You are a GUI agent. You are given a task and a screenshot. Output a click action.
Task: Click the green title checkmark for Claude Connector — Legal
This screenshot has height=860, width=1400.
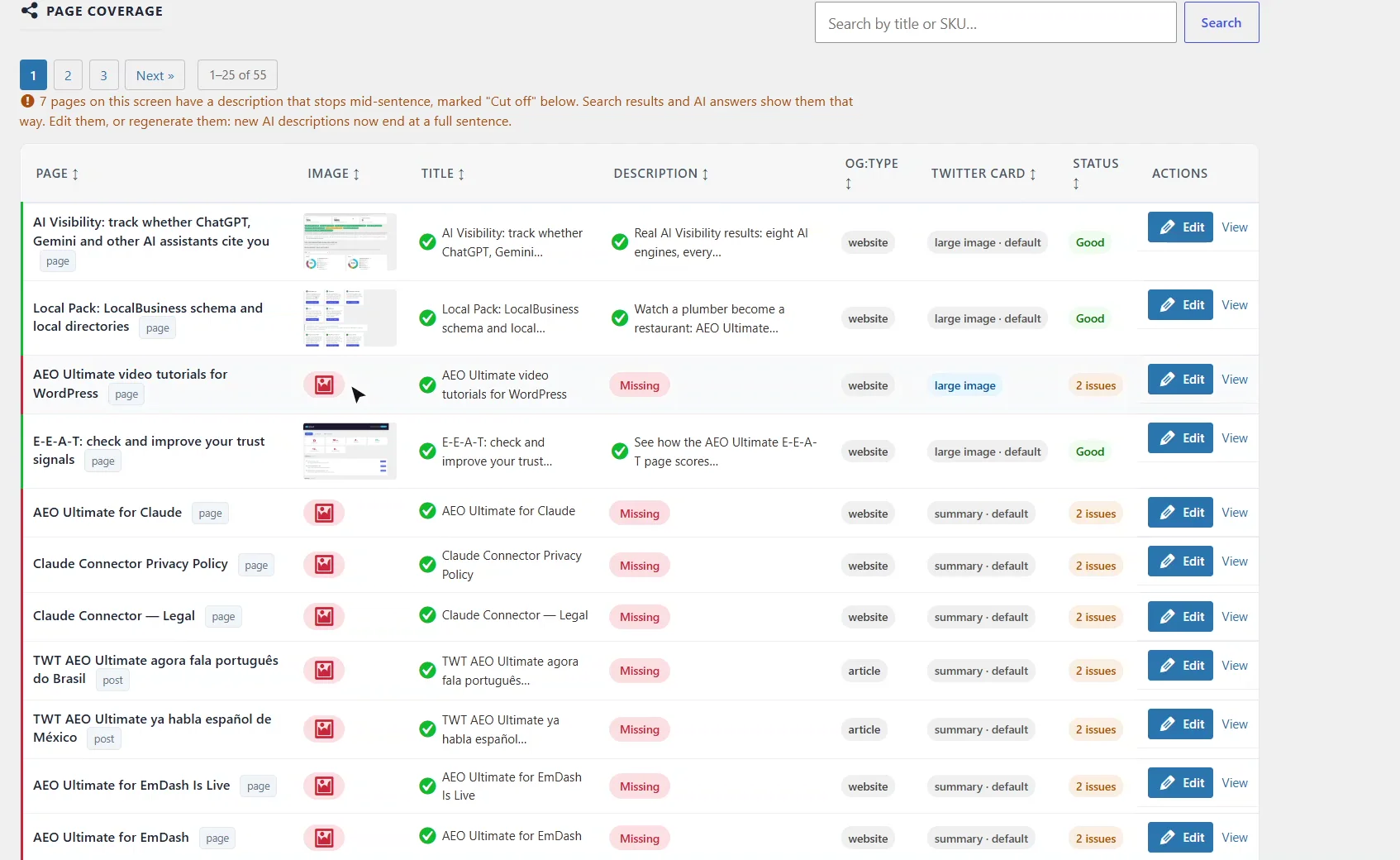pyautogui.click(x=427, y=615)
